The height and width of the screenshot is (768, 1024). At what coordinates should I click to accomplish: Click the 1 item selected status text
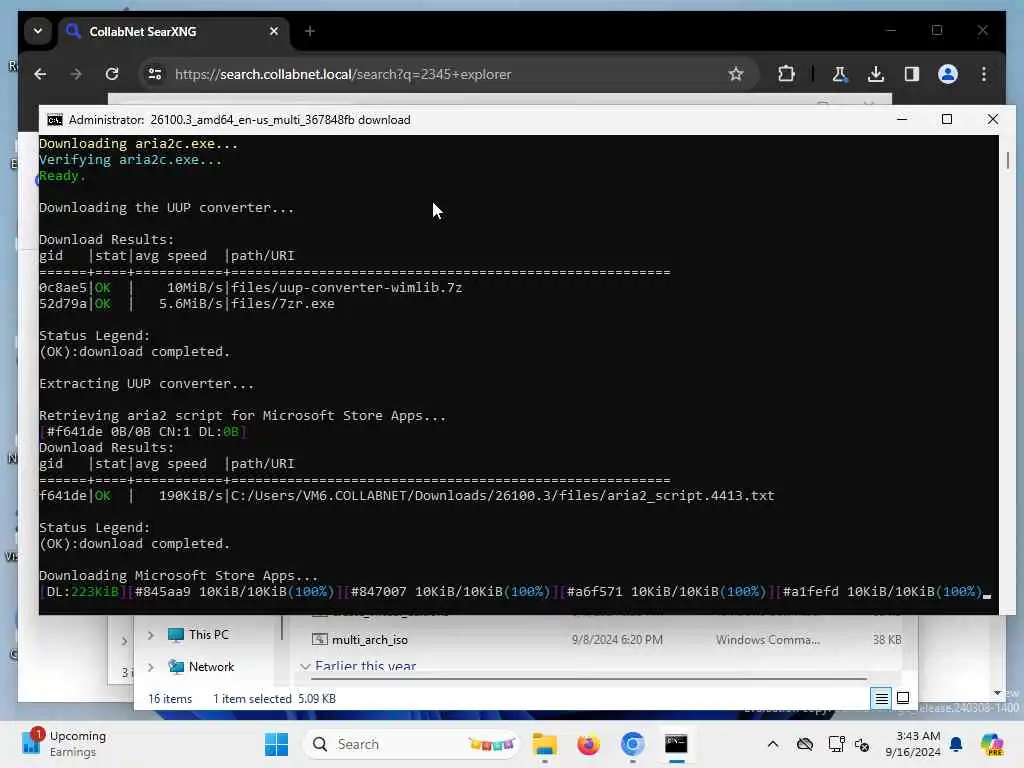[x=252, y=699]
